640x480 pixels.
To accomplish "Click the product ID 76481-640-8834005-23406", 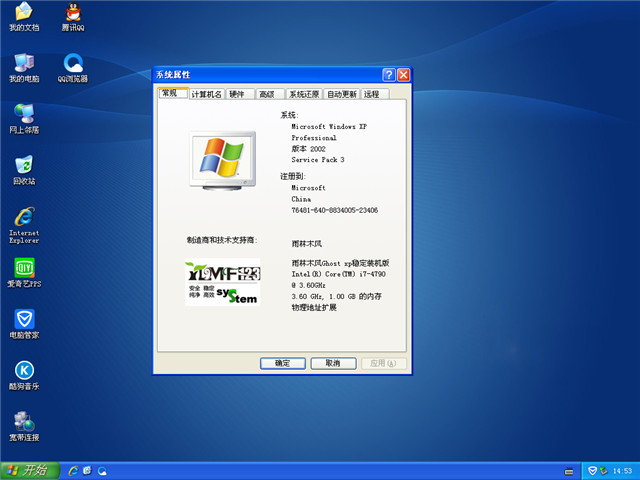I will (335, 210).
